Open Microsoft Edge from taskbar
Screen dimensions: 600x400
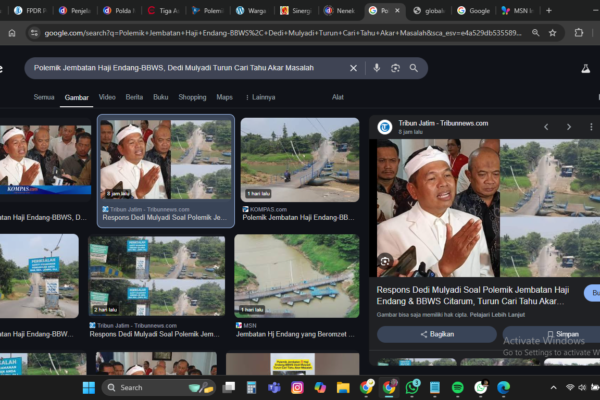point(504,388)
